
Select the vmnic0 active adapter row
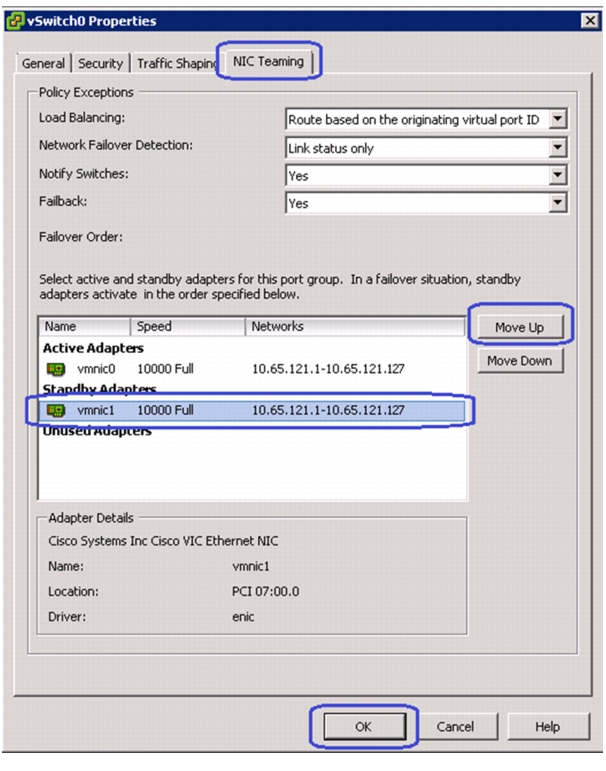click(251, 369)
